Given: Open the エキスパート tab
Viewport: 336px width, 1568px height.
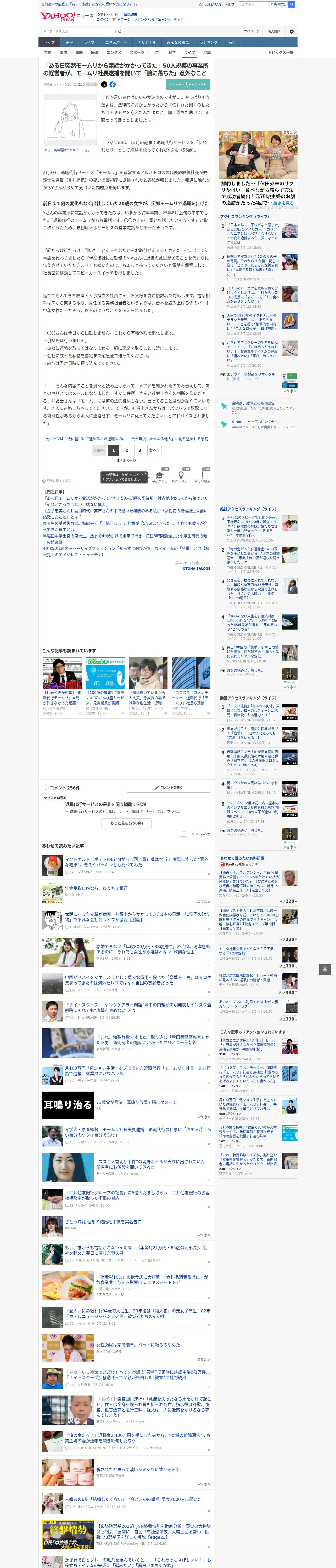Looking at the screenshot, I should click(116, 43).
